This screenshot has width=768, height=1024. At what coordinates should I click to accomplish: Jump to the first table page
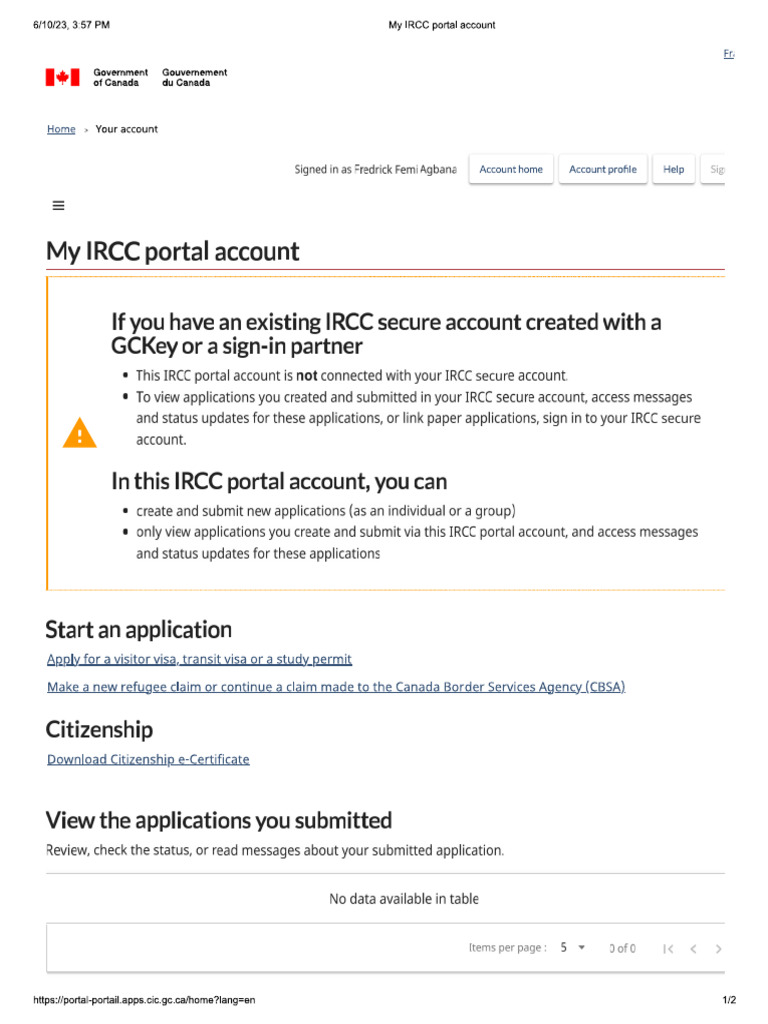click(x=668, y=948)
